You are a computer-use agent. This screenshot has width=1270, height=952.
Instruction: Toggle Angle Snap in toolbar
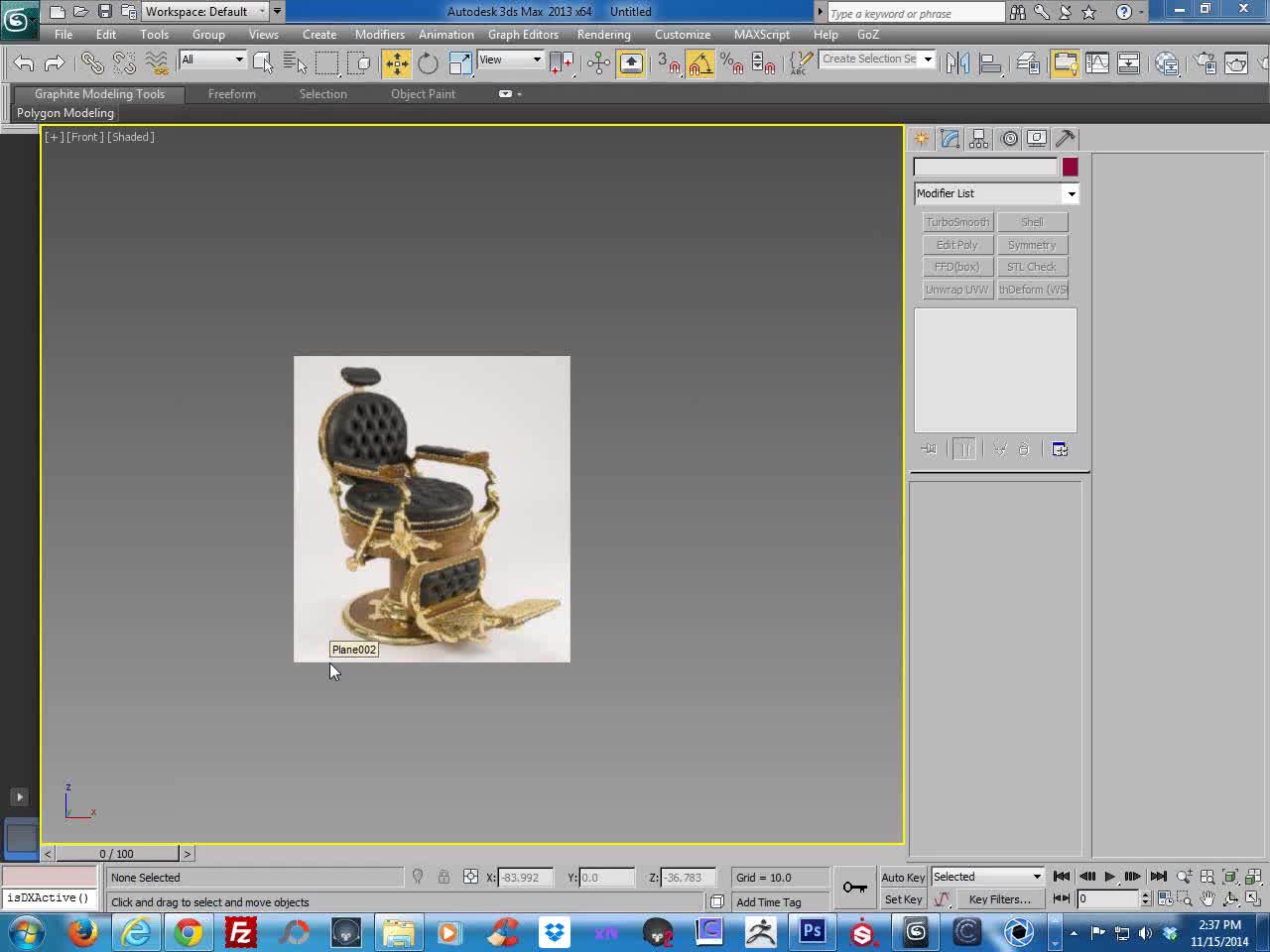pos(700,63)
